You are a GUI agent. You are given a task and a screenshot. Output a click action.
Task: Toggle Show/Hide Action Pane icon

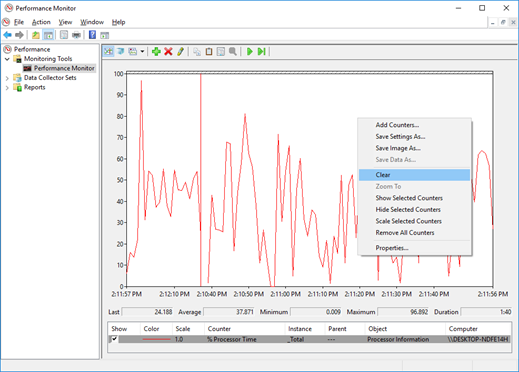(105, 35)
